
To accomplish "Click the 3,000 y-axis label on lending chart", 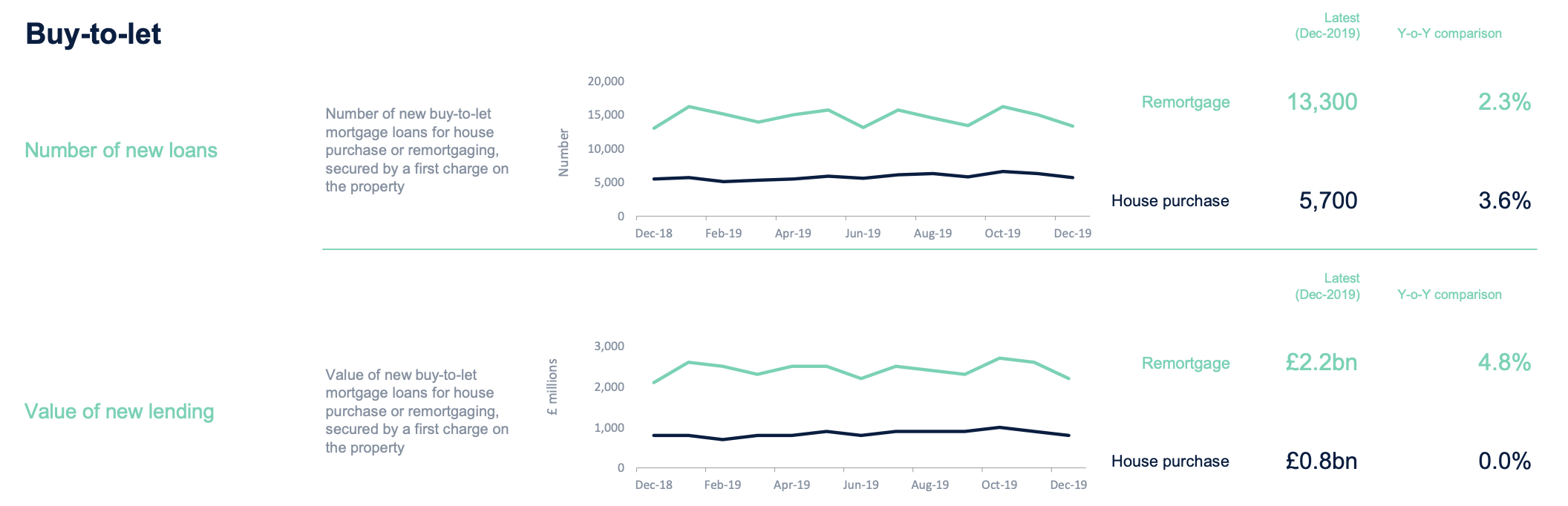I will click(x=609, y=346).
